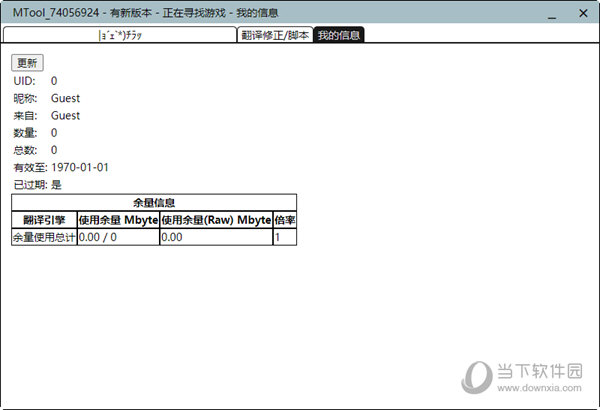Viewport: 600px width, 410px height.
Task: Click the 昵称 value Guest
Action: (65, 98)
